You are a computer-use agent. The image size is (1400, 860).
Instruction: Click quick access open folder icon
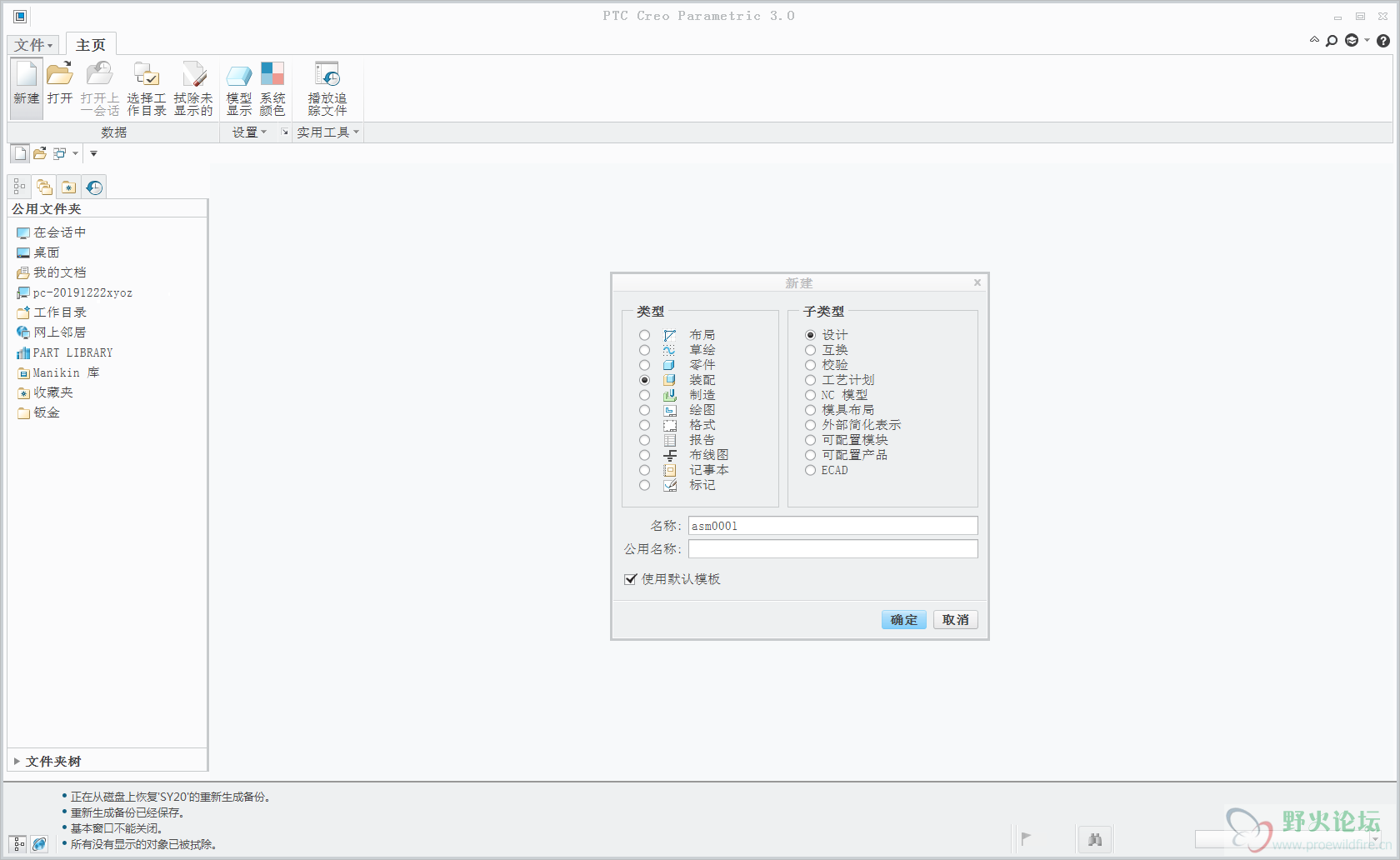40,153
